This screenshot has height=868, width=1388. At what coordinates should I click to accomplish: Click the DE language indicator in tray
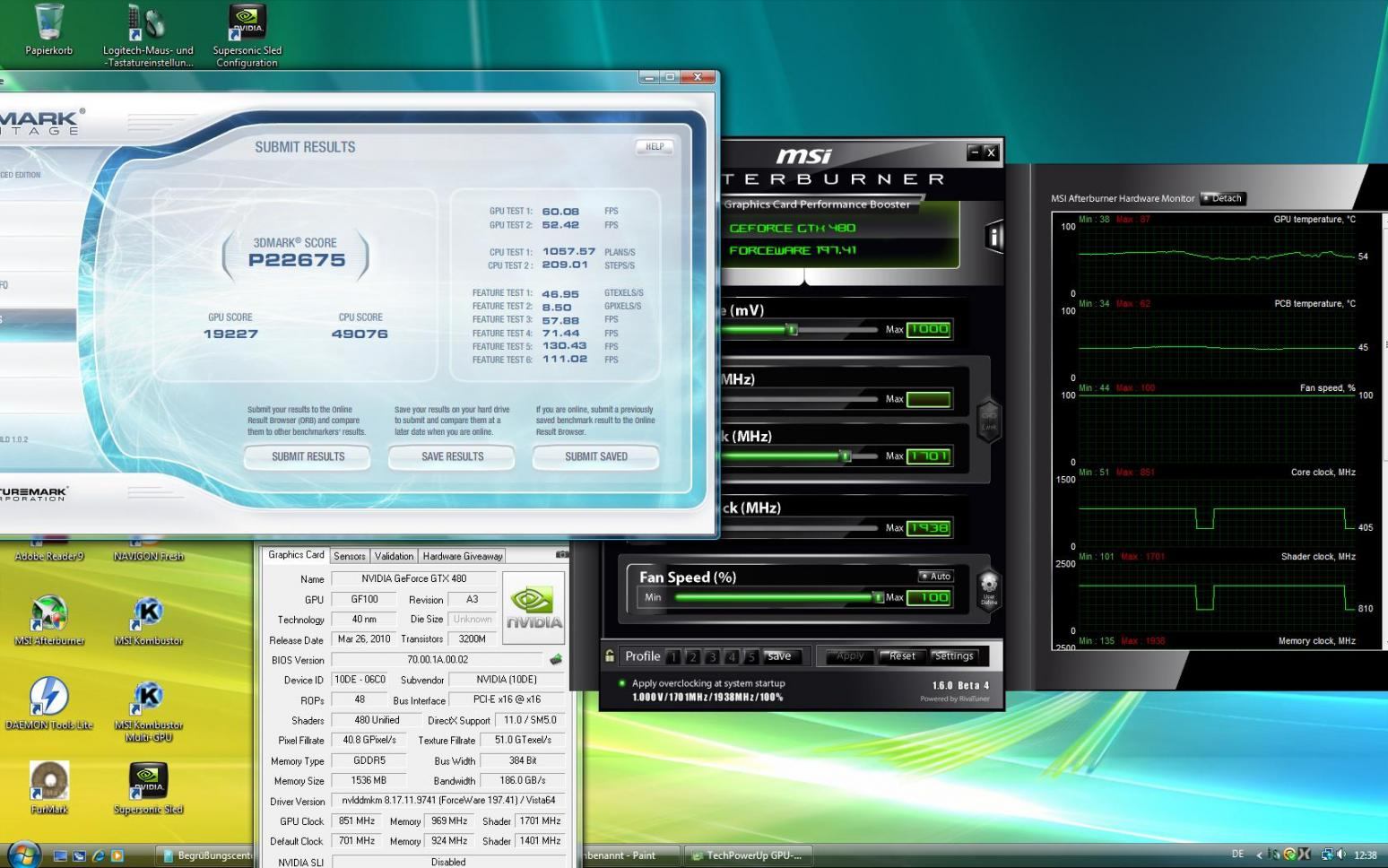click(1237, 855)
